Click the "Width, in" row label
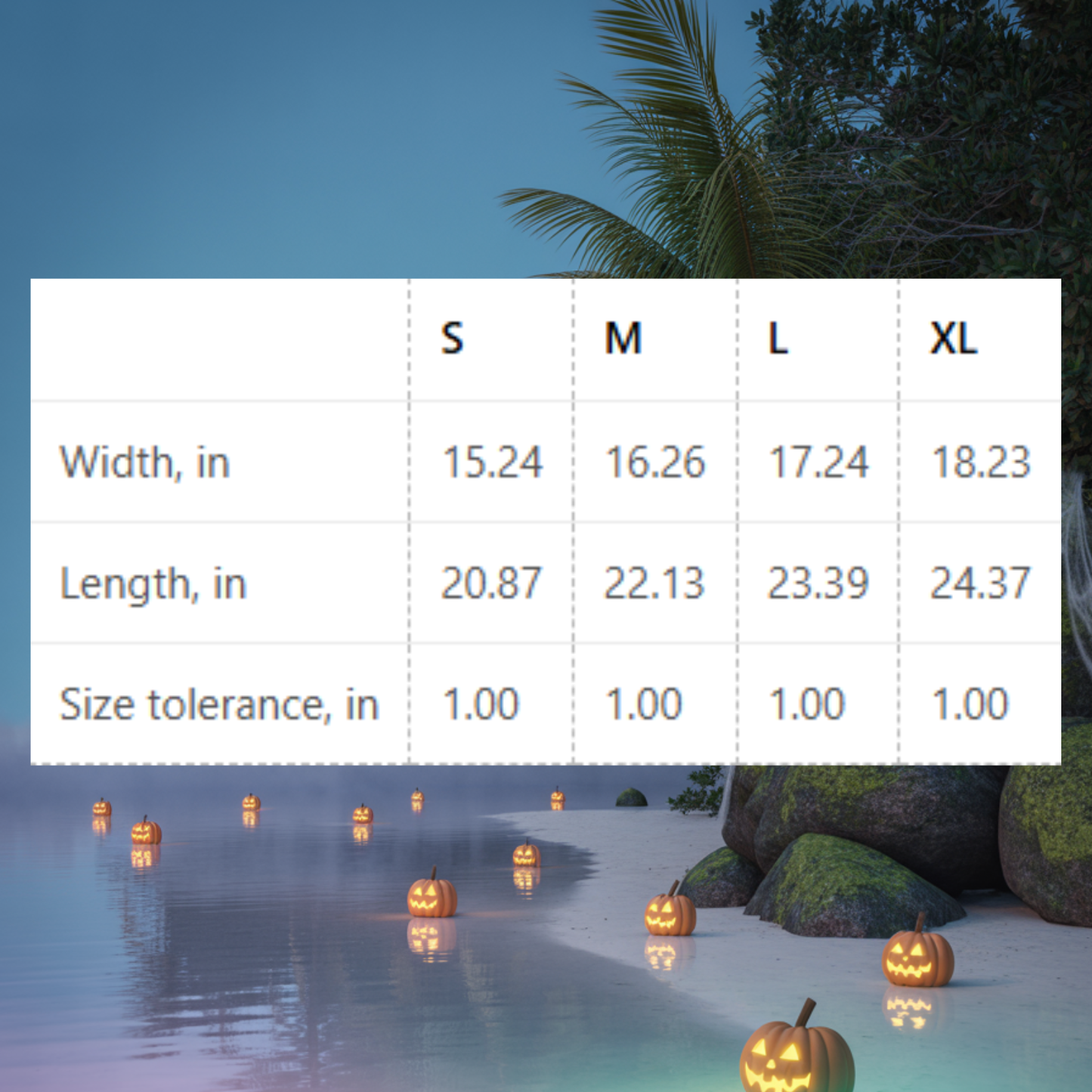Viewport: 1092px width, 1092px height. point(144,462)
